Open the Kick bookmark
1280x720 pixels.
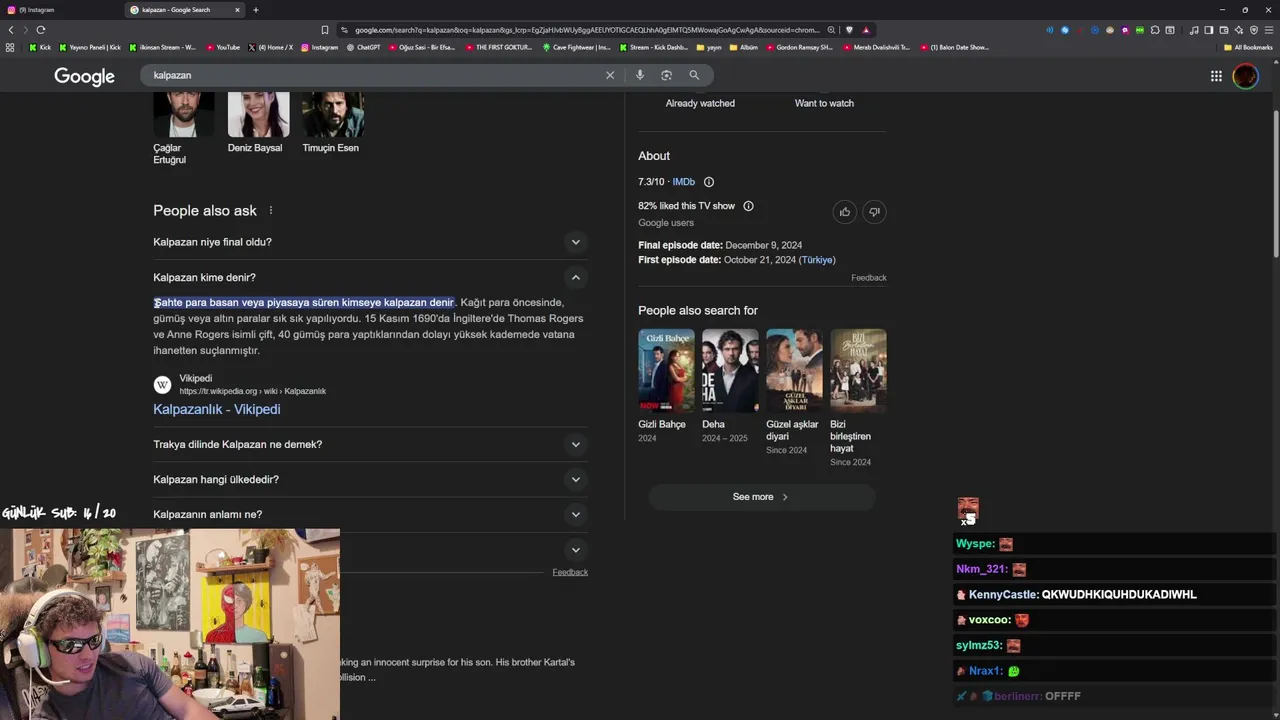40,47
